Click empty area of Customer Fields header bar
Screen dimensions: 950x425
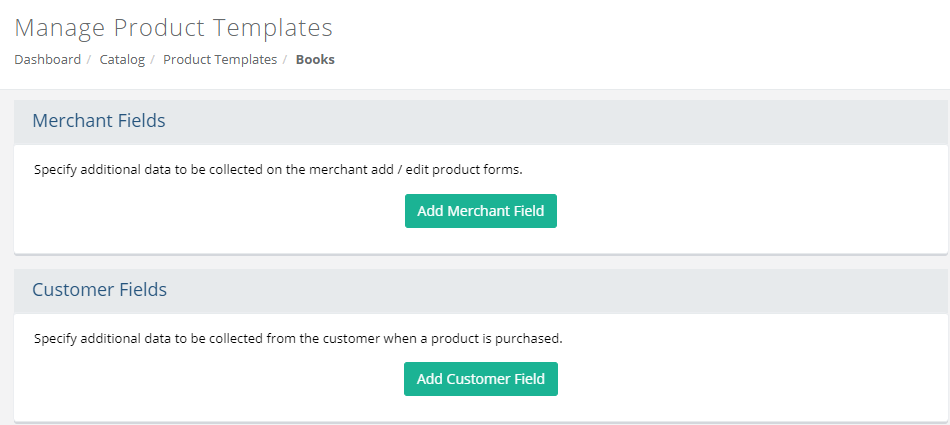[545, 291]
